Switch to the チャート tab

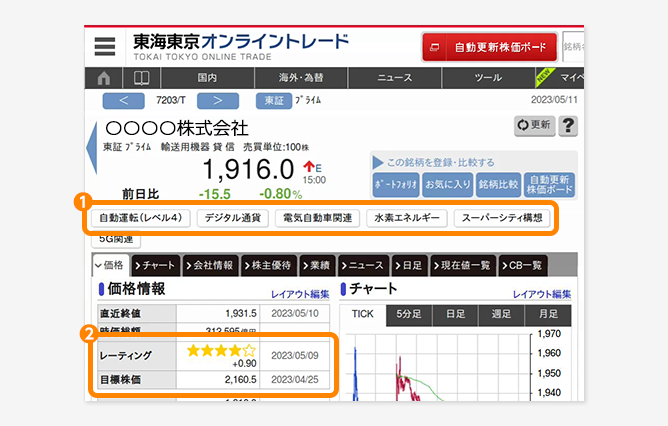(156, 265)
